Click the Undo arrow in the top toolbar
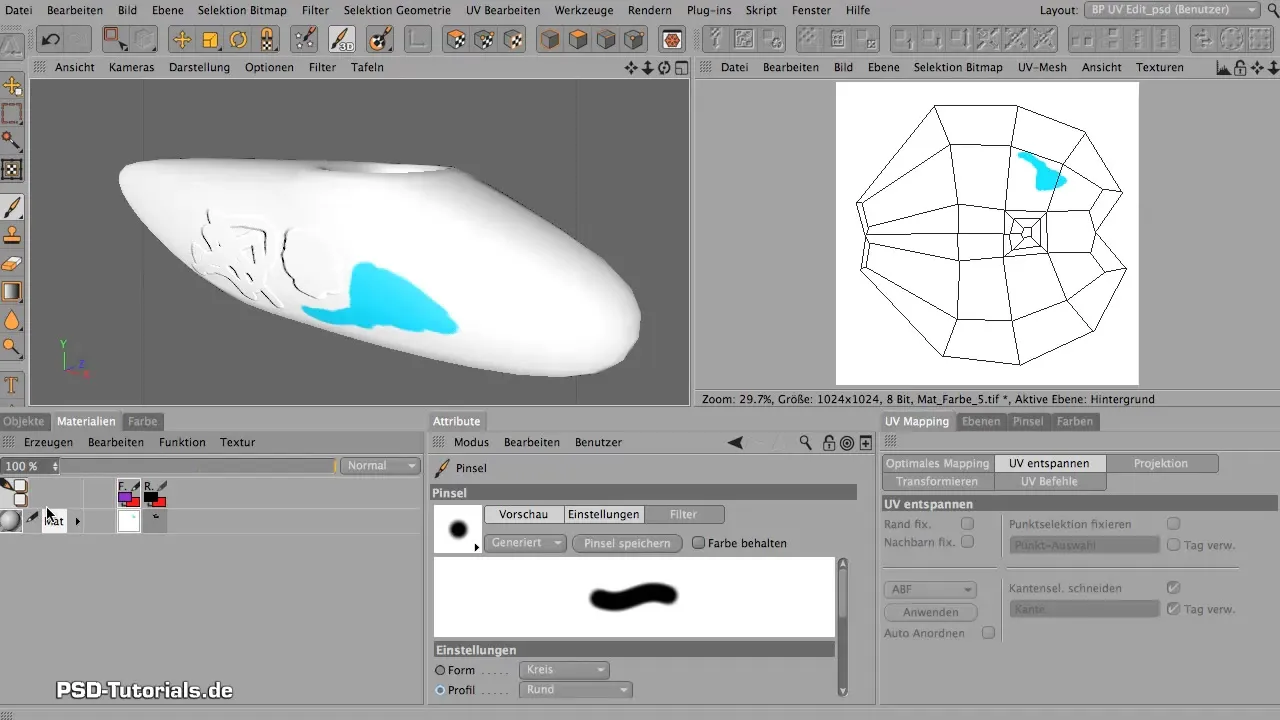1280x720 pixels. (50, 40)
